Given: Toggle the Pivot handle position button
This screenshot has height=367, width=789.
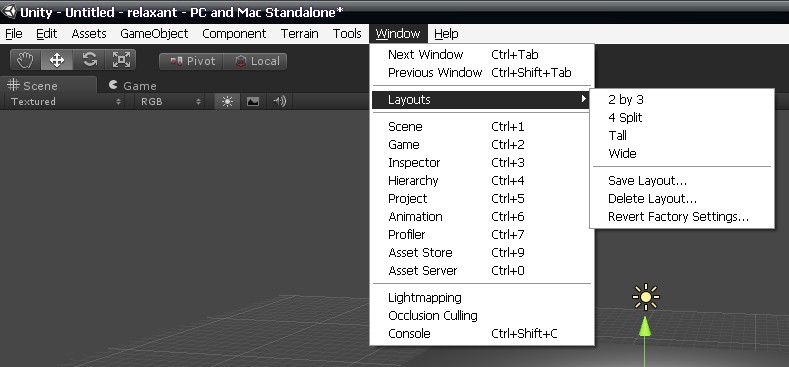Looking at the screenshot, I should click(x=192, y=61).
